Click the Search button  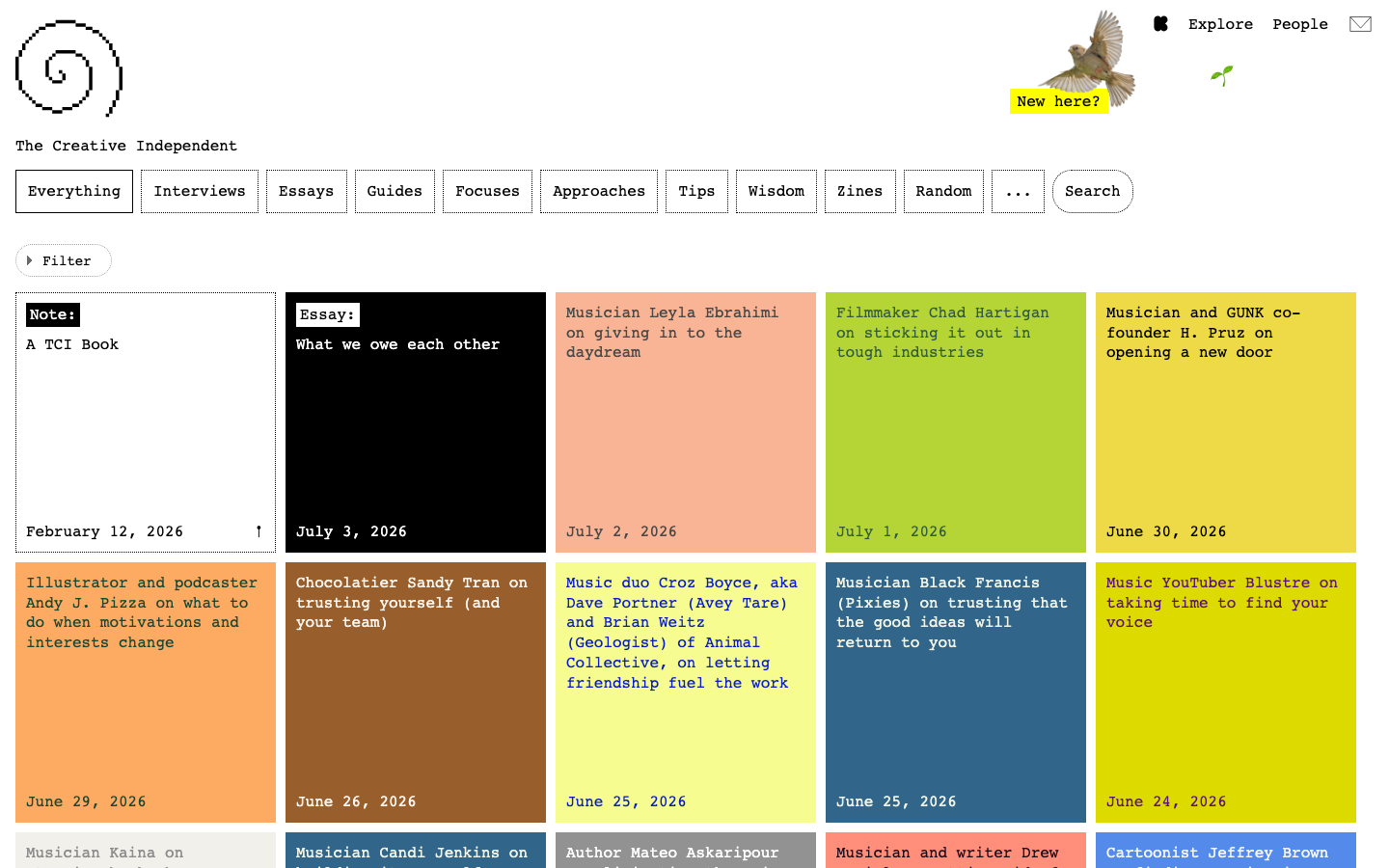click(x=1093, y=191)
